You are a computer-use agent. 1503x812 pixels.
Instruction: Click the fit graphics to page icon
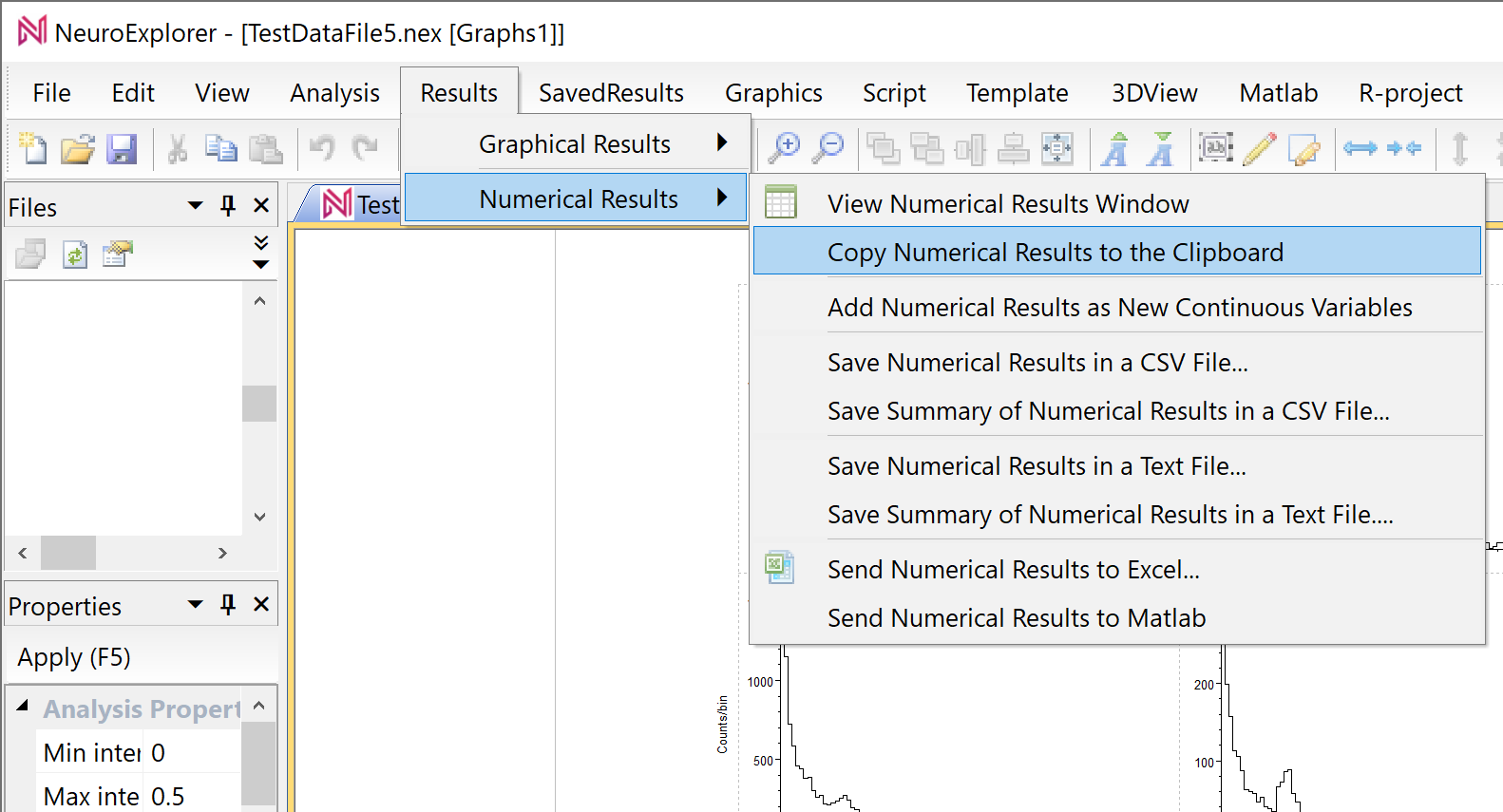click(1057, 148)
